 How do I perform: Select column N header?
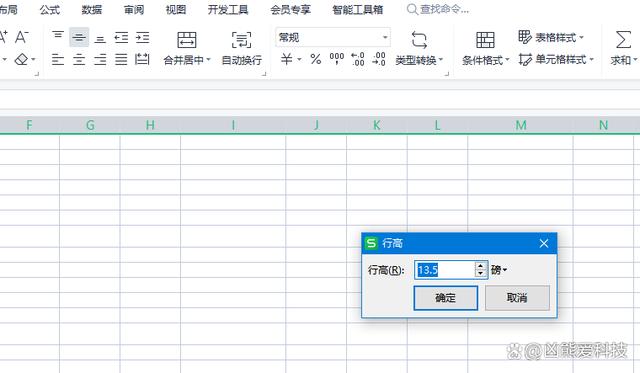603,125
